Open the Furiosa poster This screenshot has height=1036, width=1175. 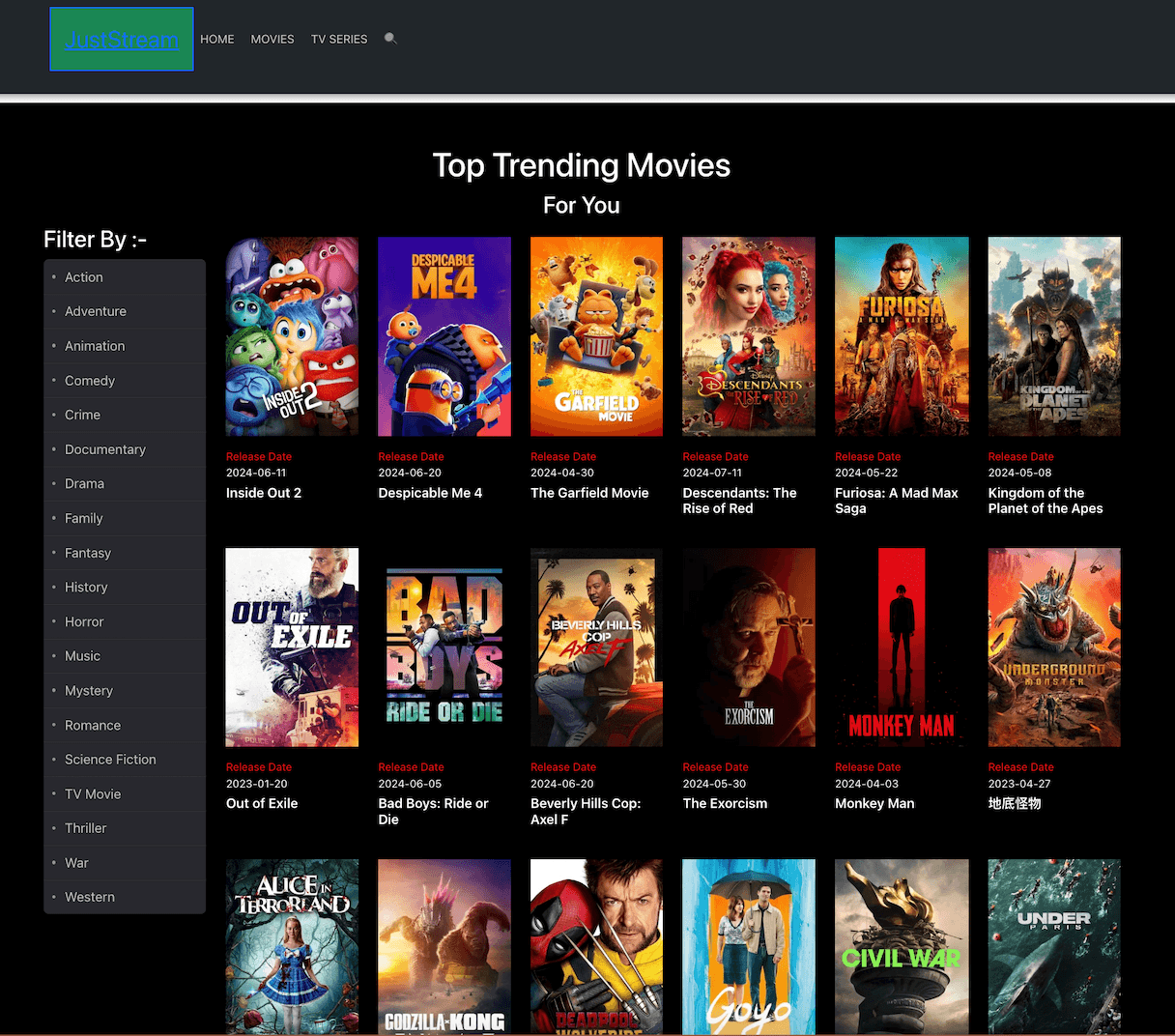pyautogui.click(x=902, y=336)
